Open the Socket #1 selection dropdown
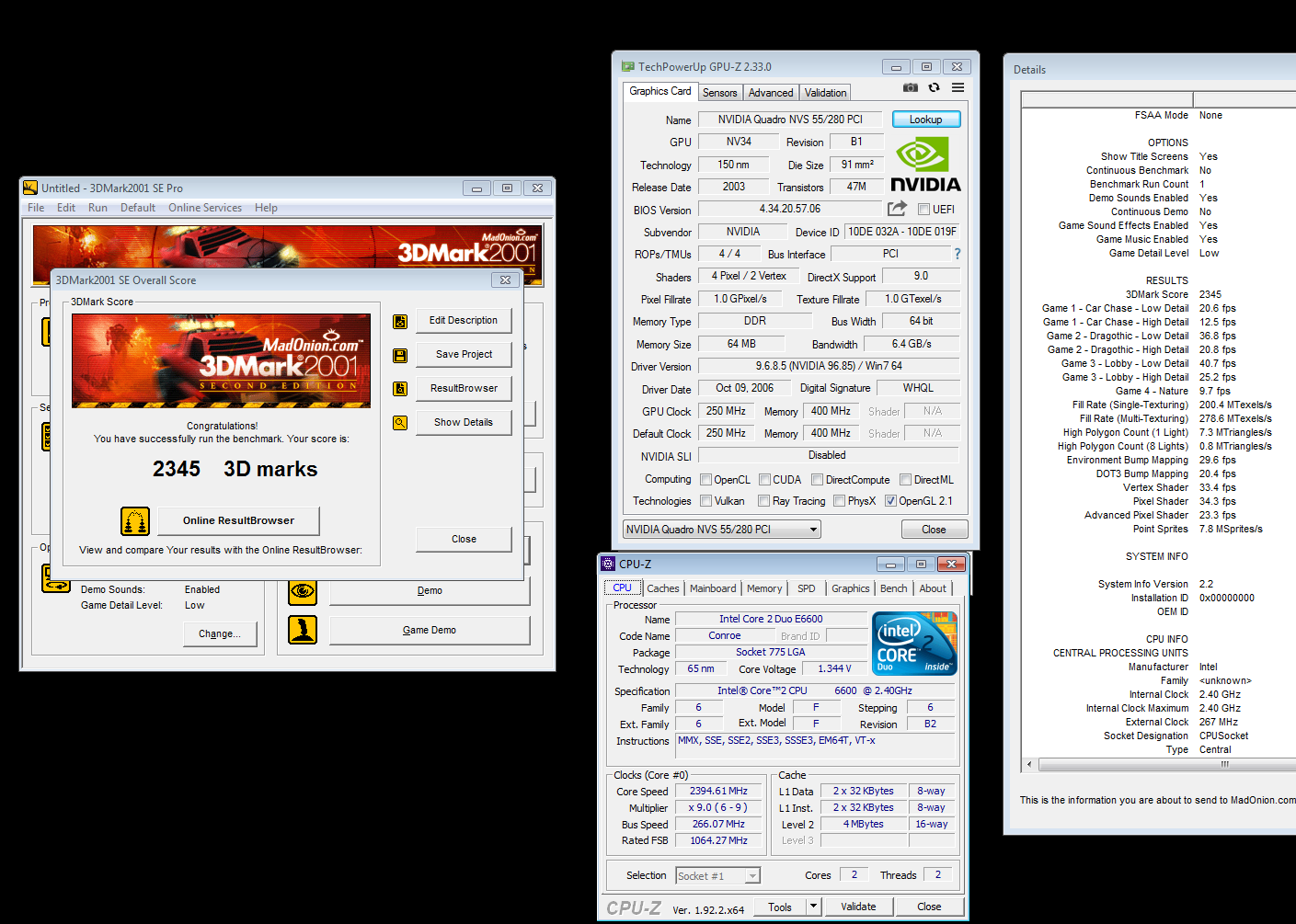1296x924 pixels. click(x=718, y=876)
